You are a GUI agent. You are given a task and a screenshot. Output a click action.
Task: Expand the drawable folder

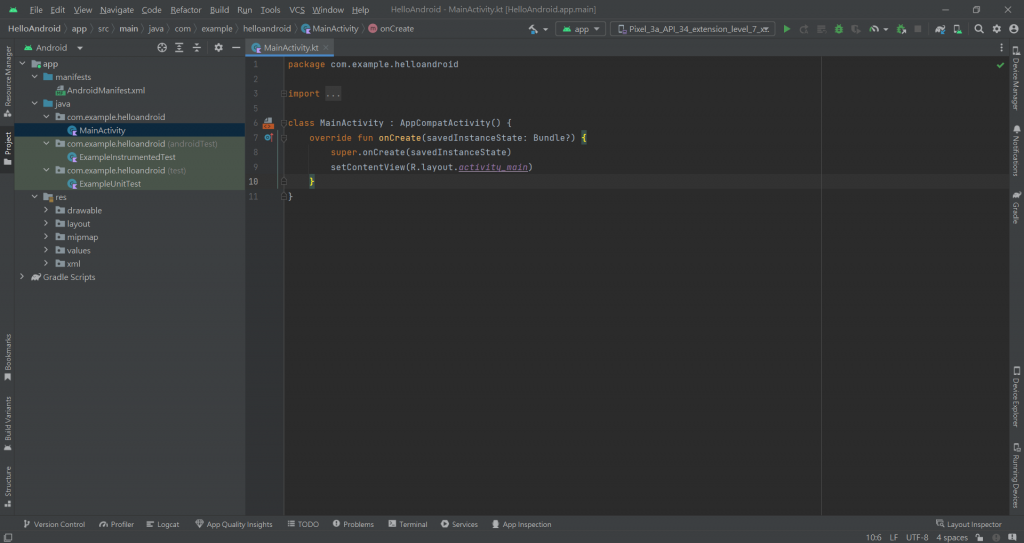click(x=46, y=210)
